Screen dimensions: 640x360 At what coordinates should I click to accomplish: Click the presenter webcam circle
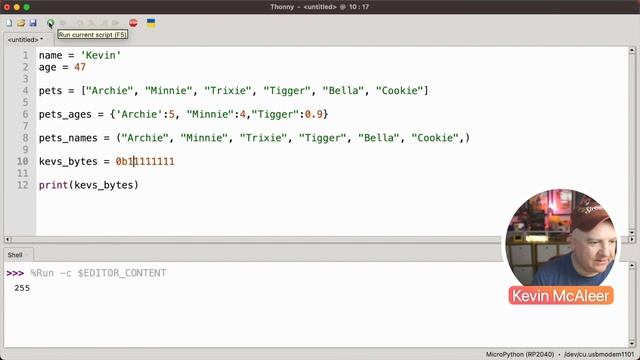point(561,241)
